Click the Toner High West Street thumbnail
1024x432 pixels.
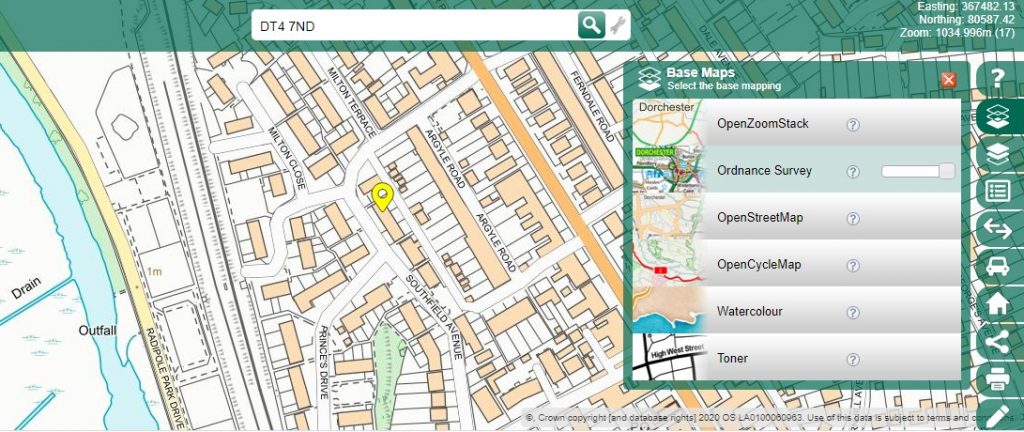tap(668, 357)
